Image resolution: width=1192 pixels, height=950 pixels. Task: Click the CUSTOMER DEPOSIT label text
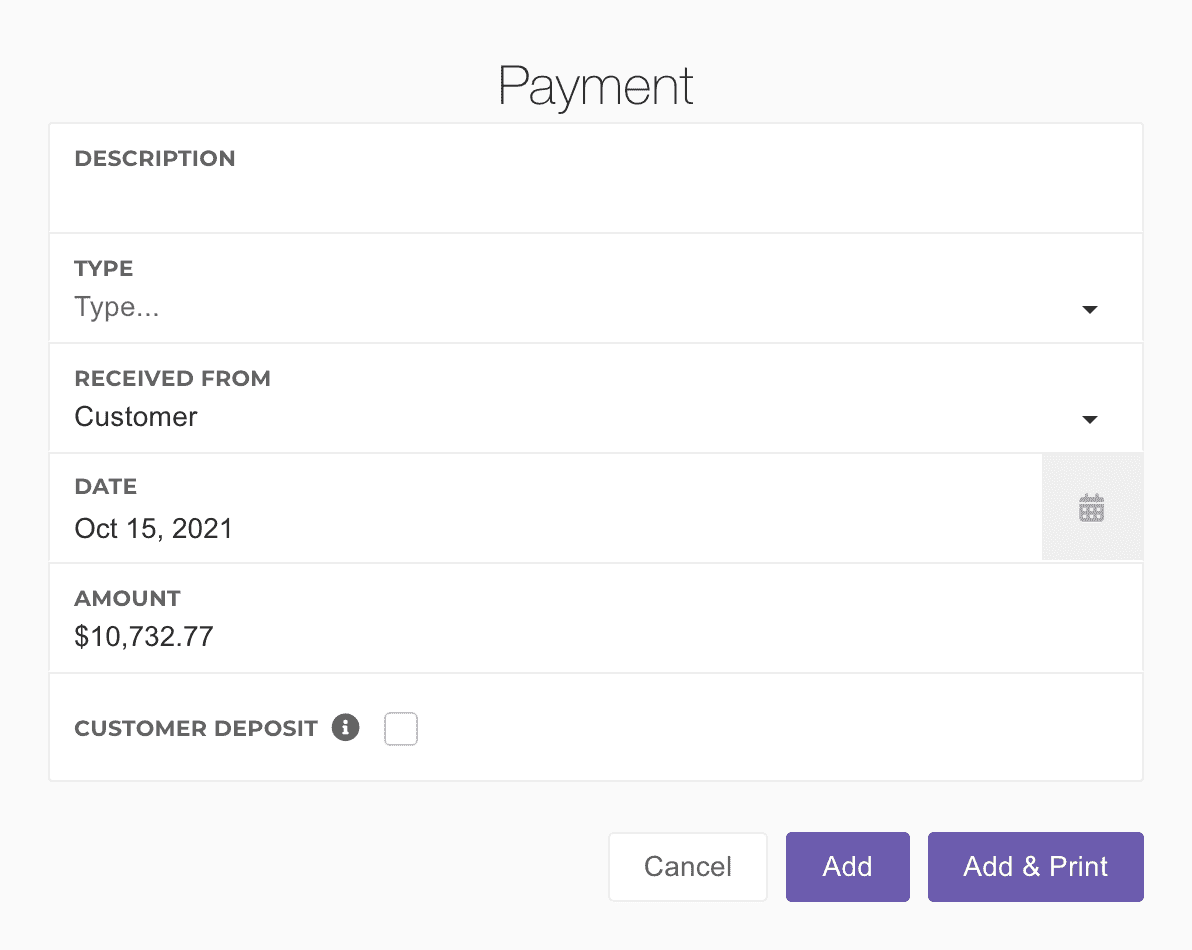(196, 728)
